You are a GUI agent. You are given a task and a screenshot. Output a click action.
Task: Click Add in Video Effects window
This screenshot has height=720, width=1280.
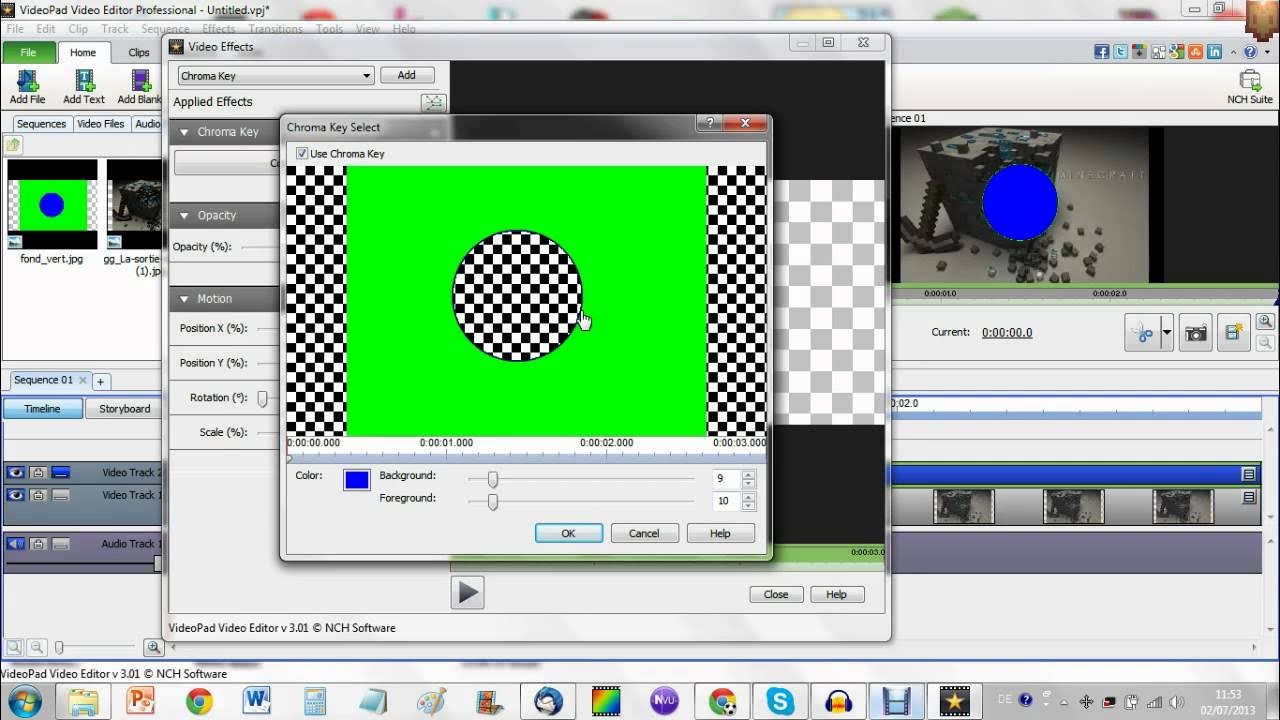pos(406,75)
